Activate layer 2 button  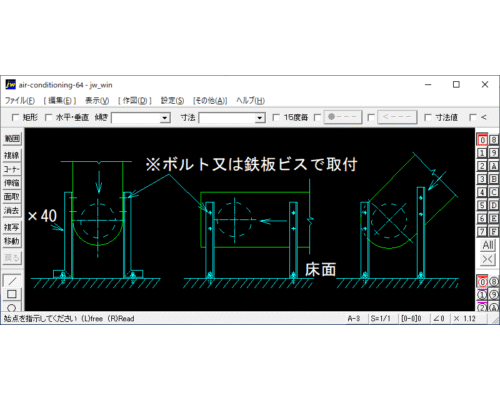point(482,166)
